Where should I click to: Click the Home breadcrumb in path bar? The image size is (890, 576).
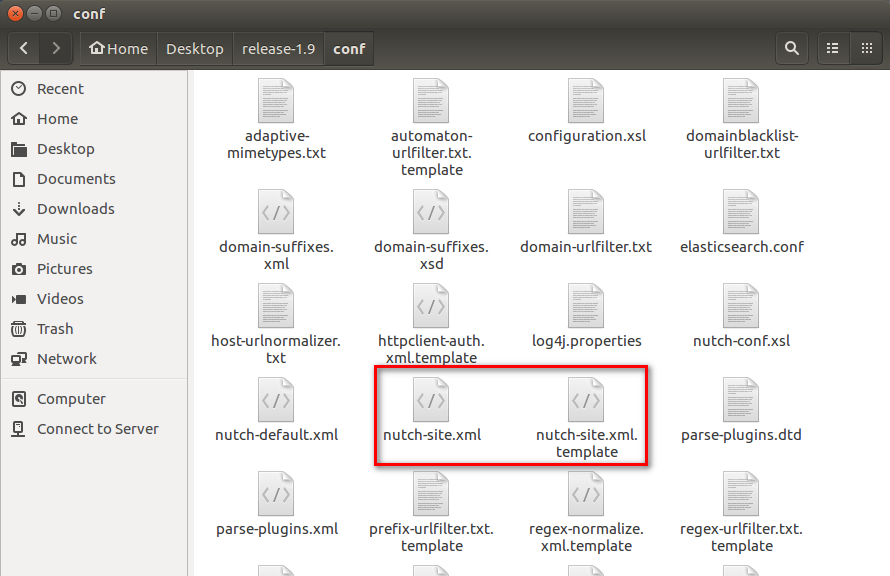119,49
